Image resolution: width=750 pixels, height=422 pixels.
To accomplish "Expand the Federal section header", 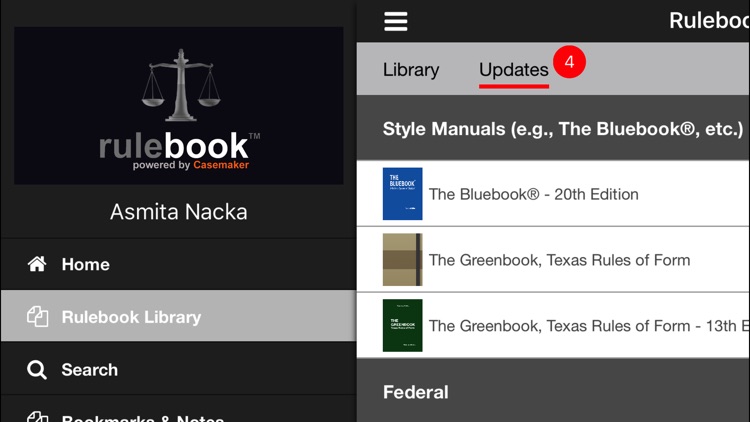I will point(553,390).
